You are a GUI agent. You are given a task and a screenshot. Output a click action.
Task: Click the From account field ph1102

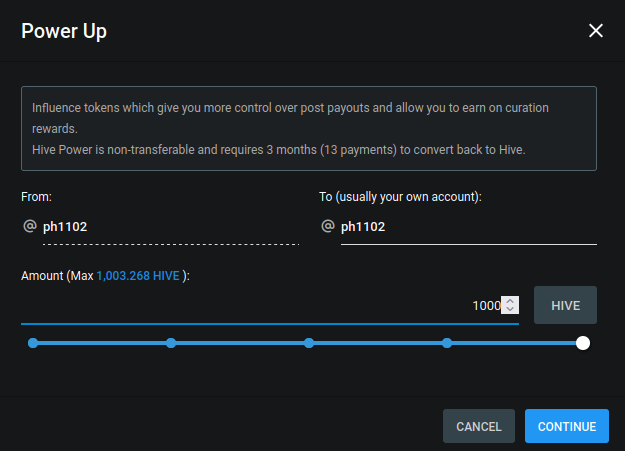pyautogui.click(x=171, y=226)
